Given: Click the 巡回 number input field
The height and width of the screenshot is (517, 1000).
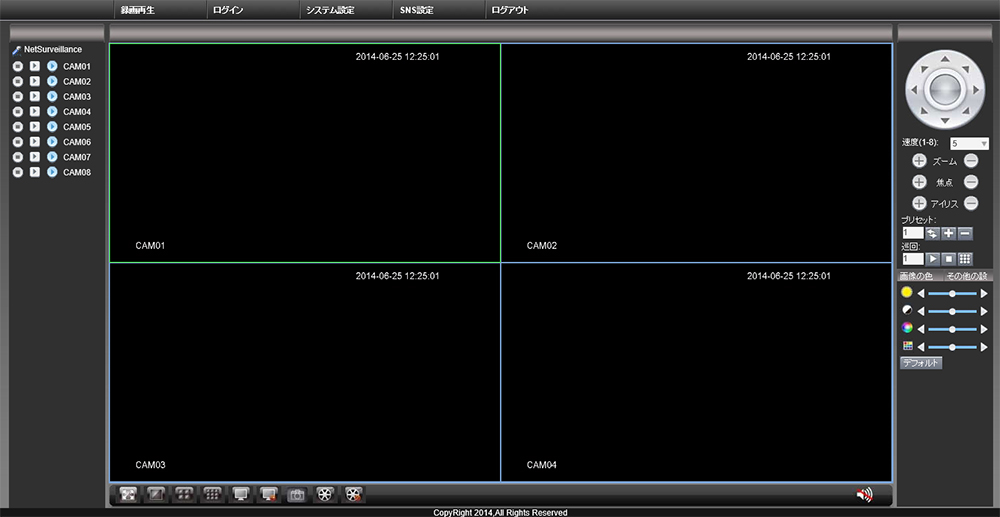Looking at the screenshot, I should point(913,259).
